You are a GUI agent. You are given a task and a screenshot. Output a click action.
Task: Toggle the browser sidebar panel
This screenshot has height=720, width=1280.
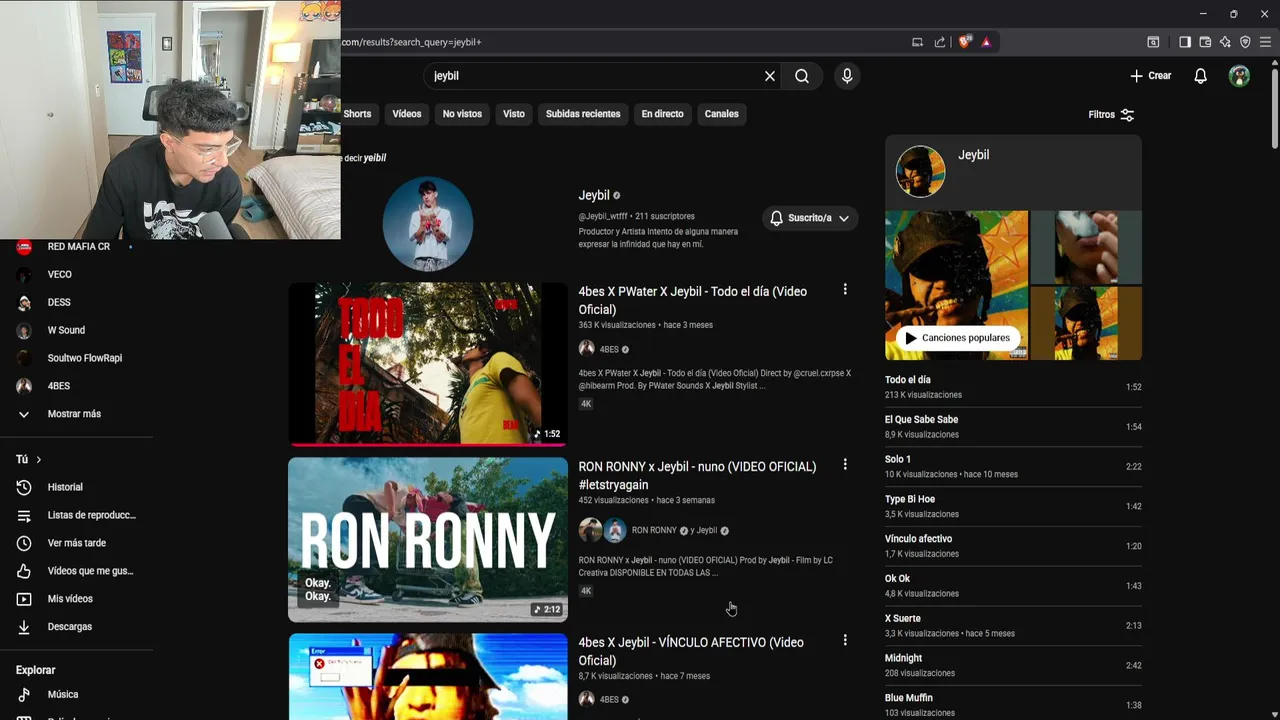(x=1184, y=42)
